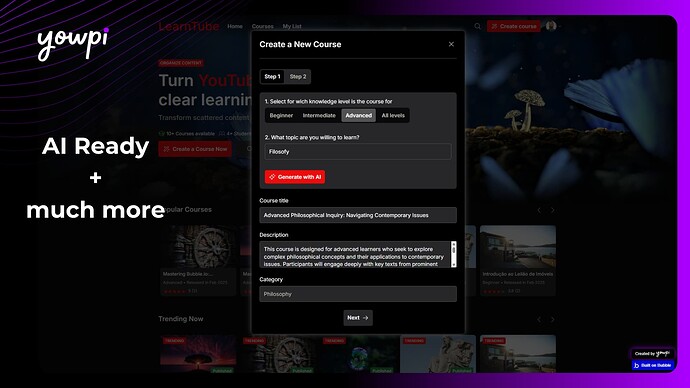Click the next arrow of Trending Now
The height and width of the screenshot is (388, 690).
(552, 319)
